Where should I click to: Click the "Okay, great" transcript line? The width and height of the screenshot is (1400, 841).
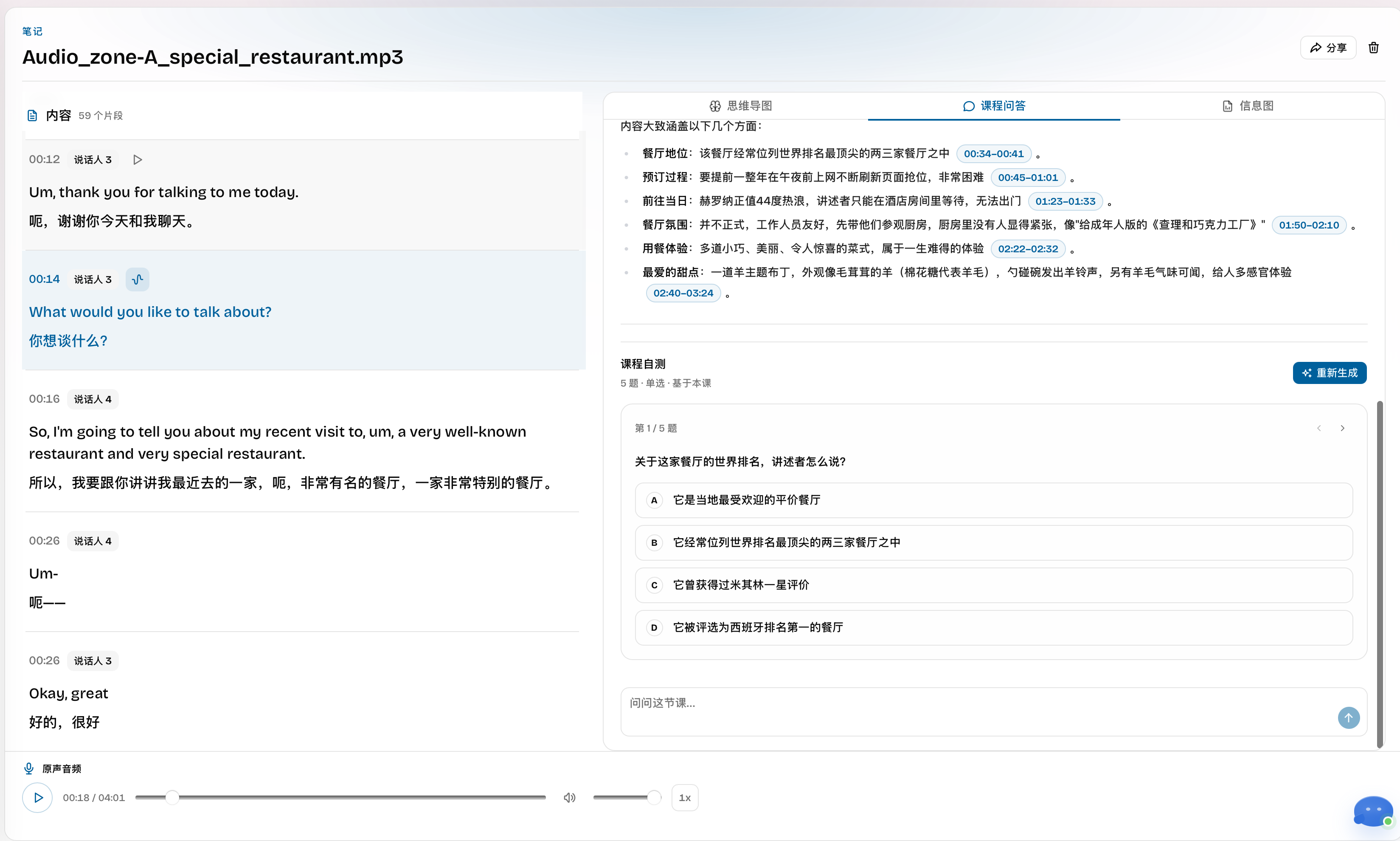point(68,694)
